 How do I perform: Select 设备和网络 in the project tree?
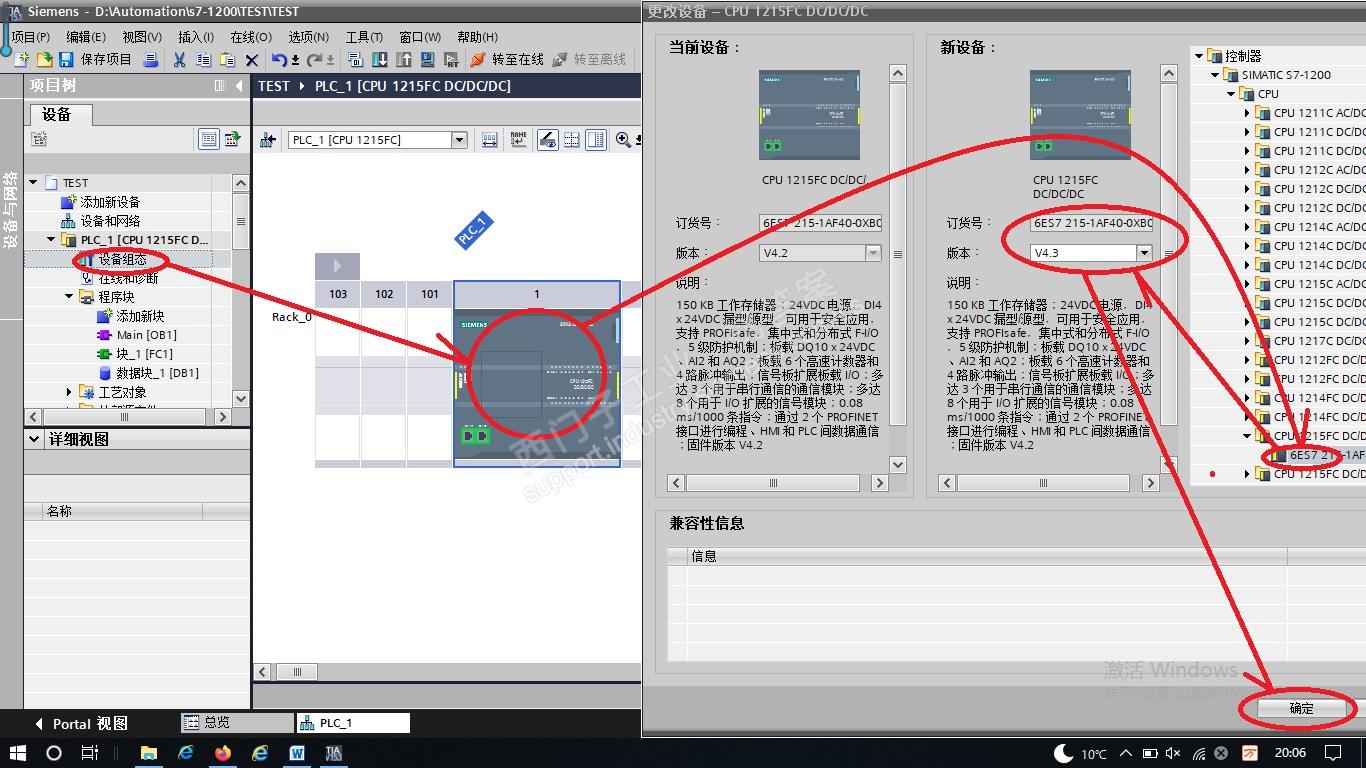(110, 221)
